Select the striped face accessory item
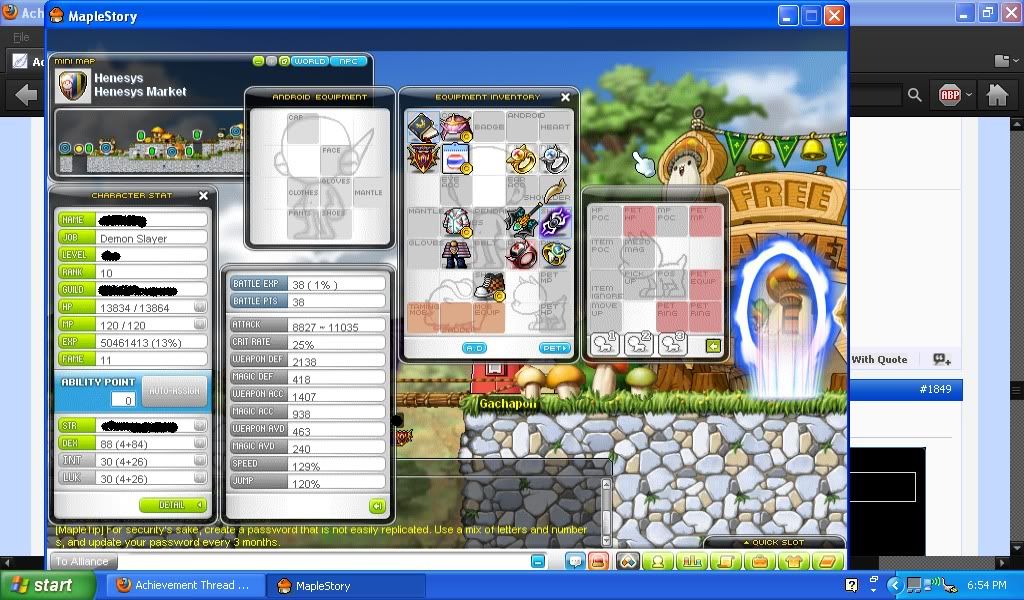The width and height of the screenshot is (1024, 600). (456, 159)
